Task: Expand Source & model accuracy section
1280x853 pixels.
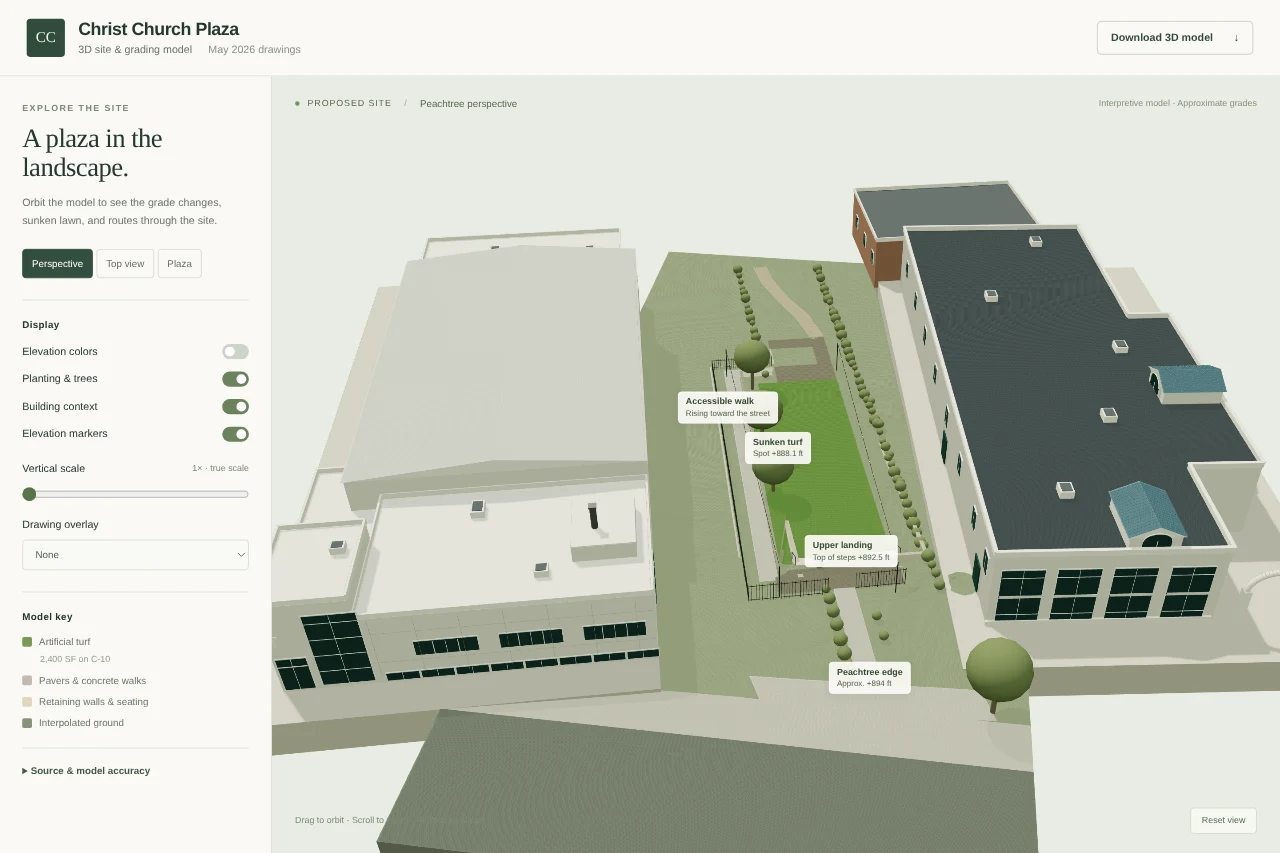Action: point(86,771)
